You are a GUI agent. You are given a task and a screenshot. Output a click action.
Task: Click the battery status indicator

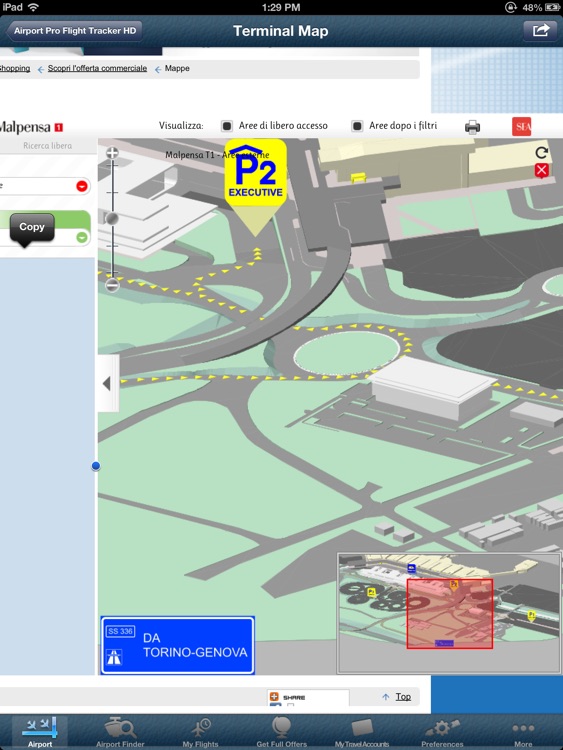pyautogui.click(x=552, y=7)
